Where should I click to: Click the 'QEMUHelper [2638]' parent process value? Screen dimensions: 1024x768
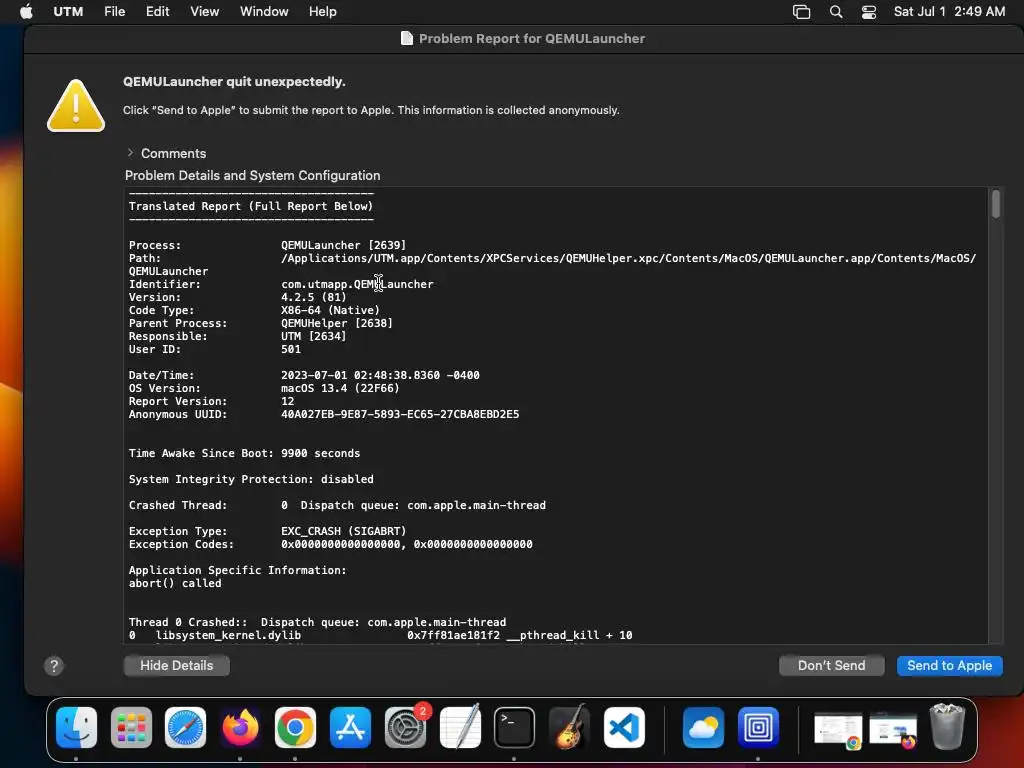(337, 324)
